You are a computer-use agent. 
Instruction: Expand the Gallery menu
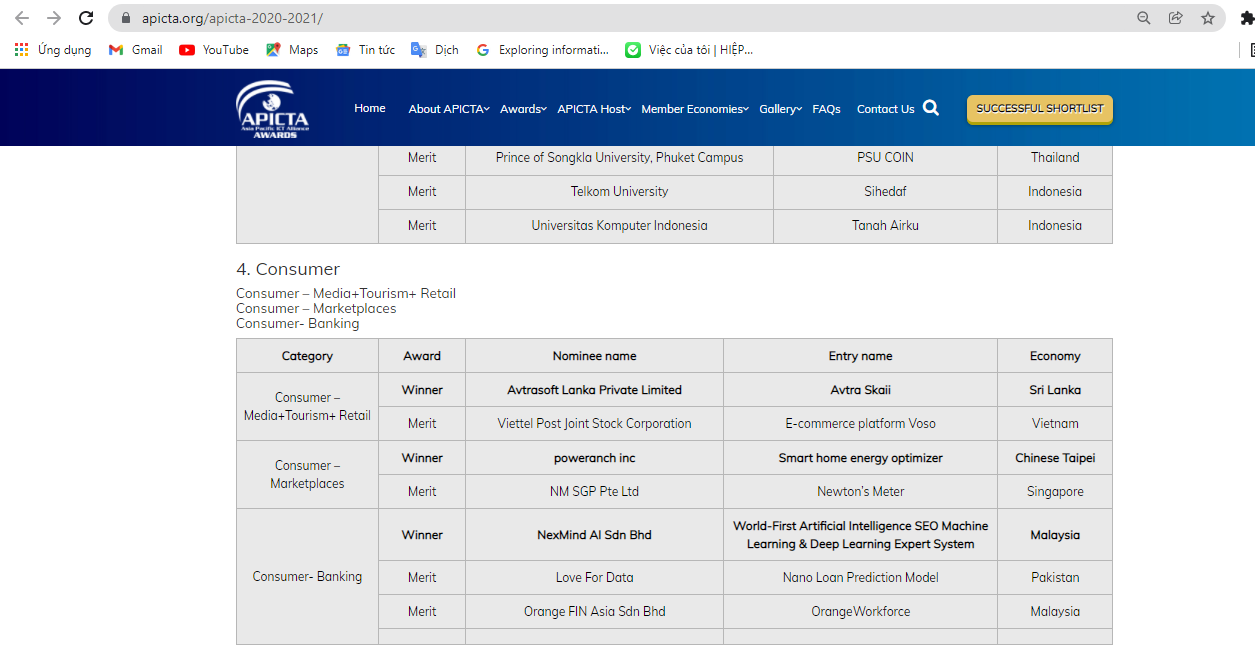[x=781, y=109]
